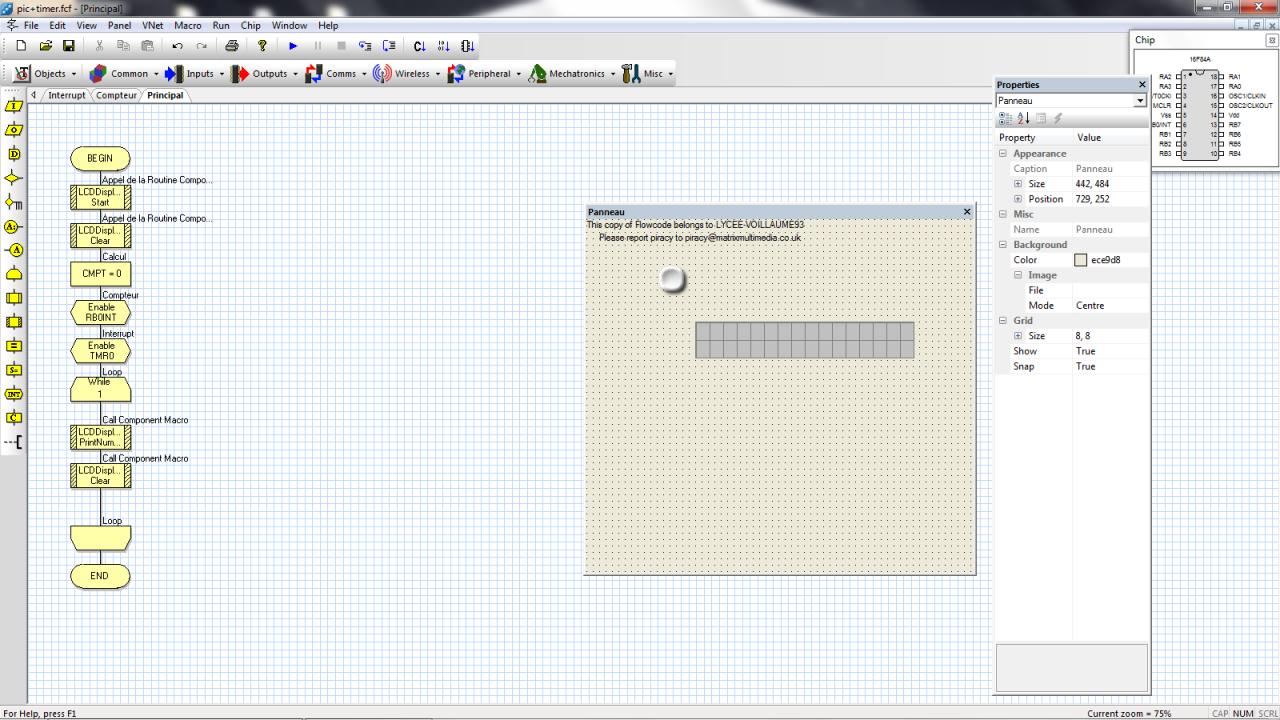Select the Comment icon in the toolbox
This screenshot has width=1280, height=720.
pyautogui.click(x=14, y=442)
